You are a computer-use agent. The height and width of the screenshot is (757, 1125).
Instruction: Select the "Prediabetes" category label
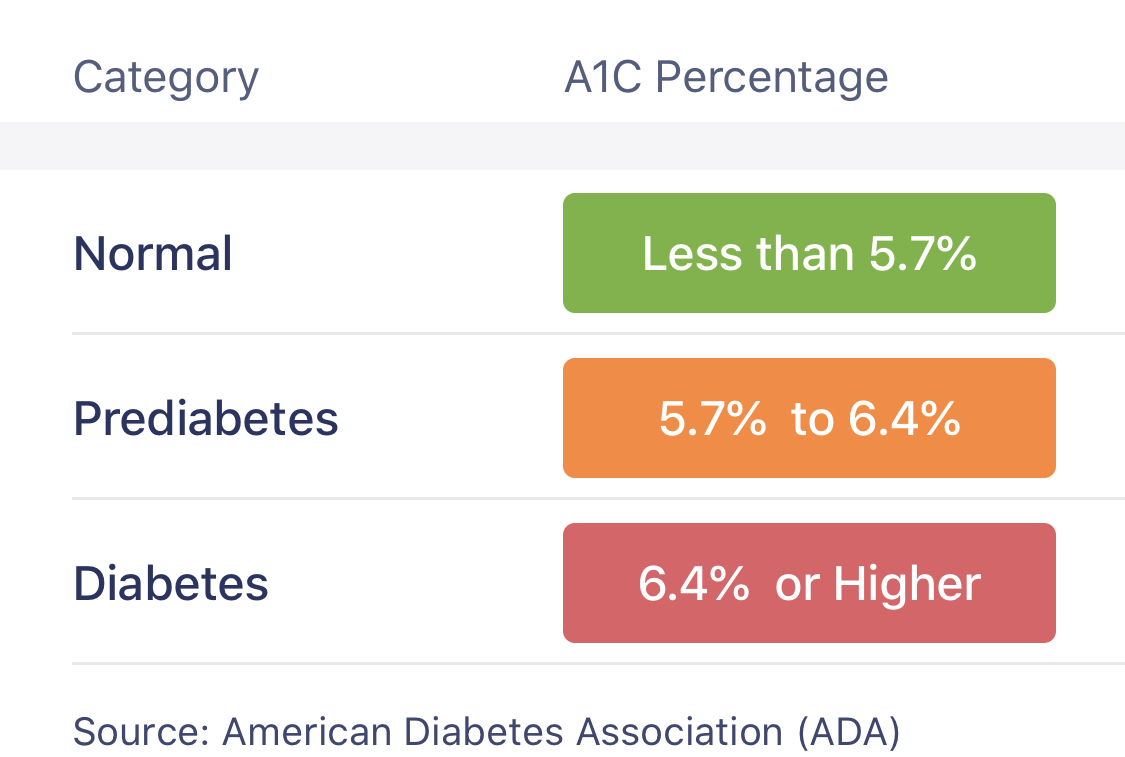(x=206, y=419)
